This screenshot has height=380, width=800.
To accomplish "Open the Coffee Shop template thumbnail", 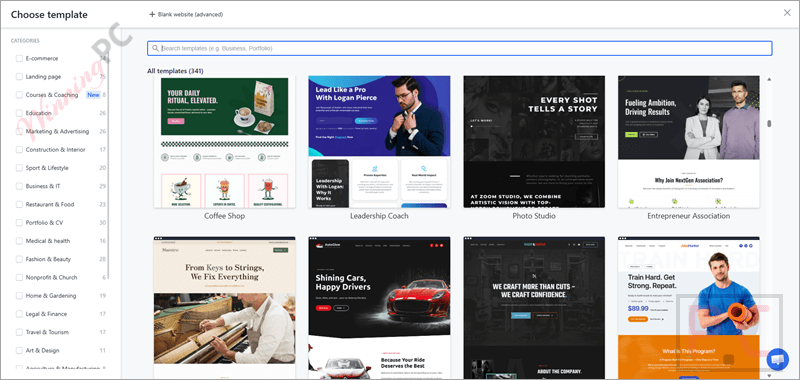I will (x=224, y=142).
